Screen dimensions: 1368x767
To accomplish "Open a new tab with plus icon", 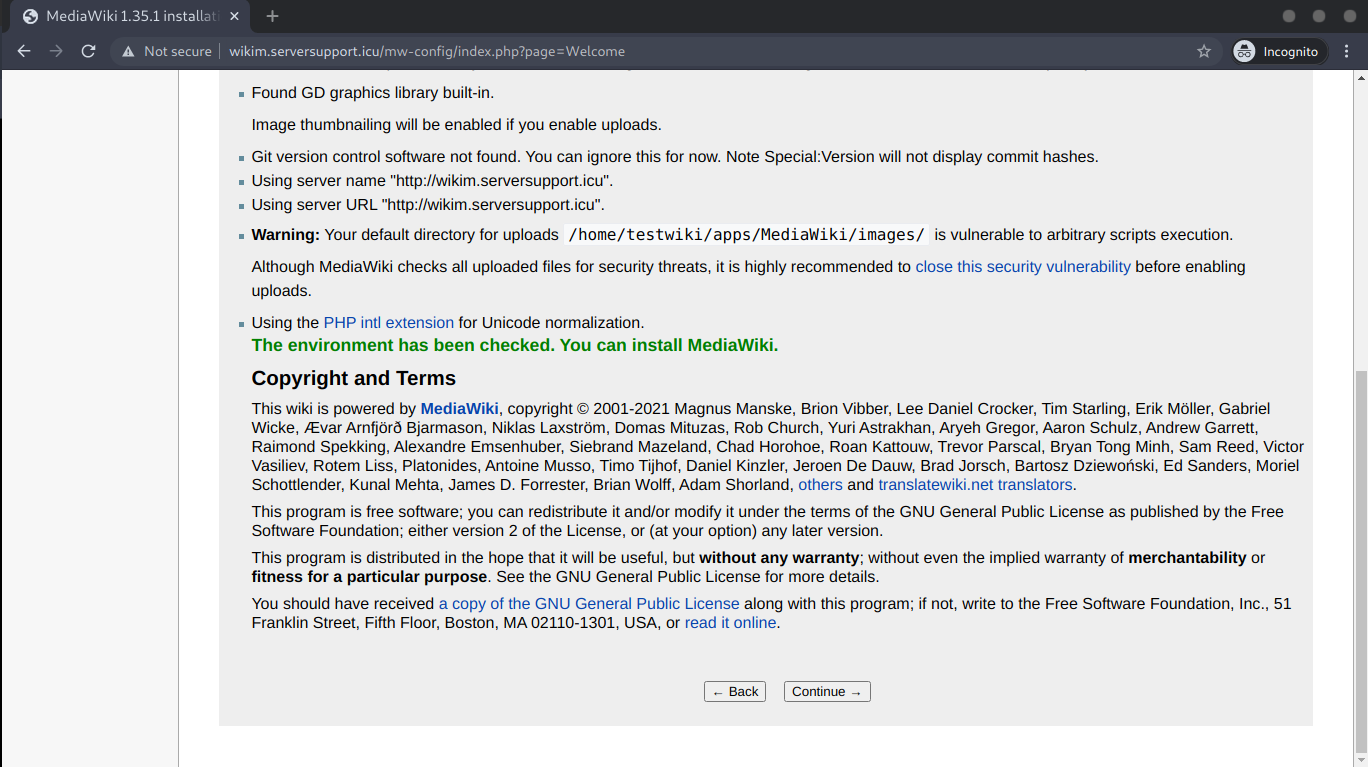I will pos(272,16).
